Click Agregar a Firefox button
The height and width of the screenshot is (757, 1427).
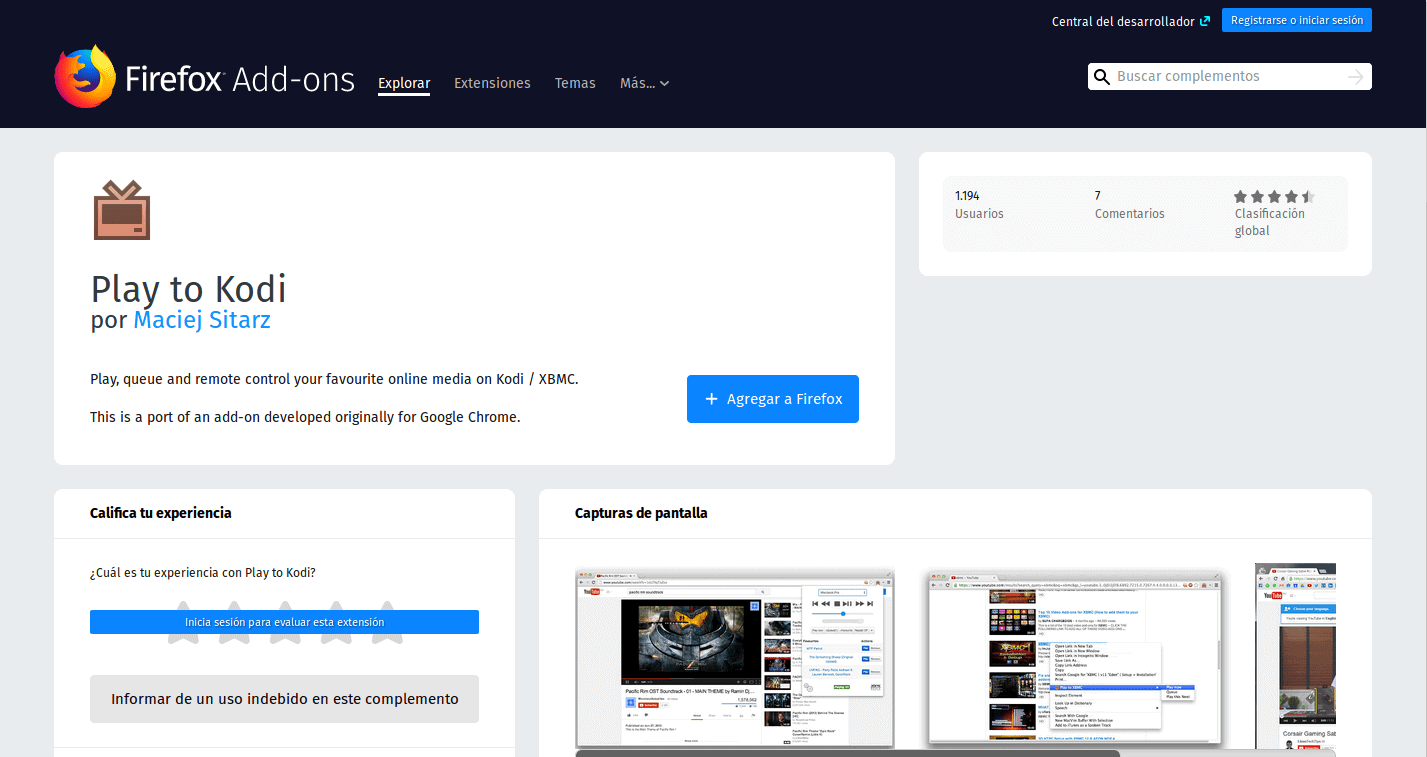(773, 399)
